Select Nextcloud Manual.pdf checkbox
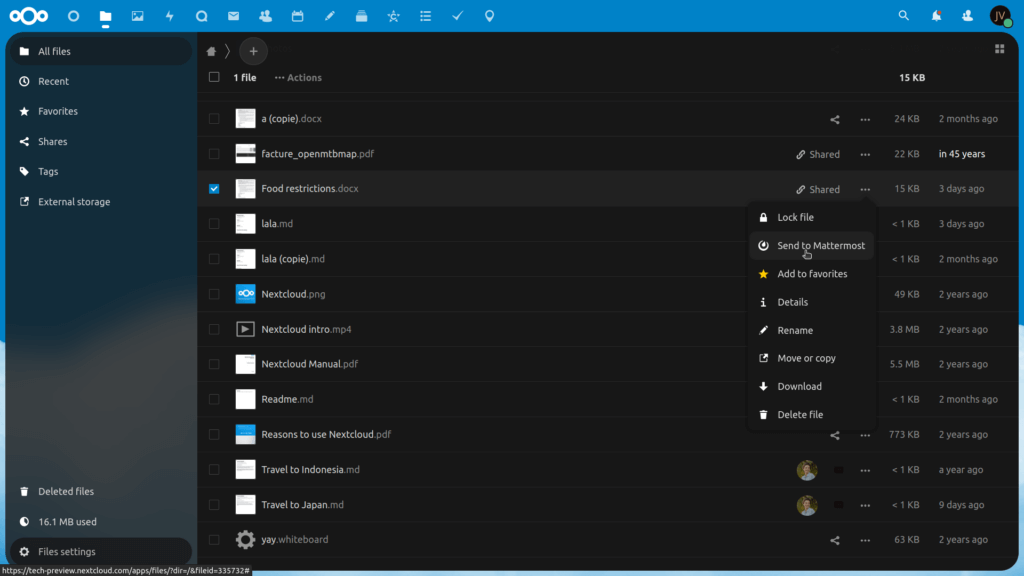Image resolution: width=1024 pixels, height=576 pixels. pyautogui.click(x=214, y=364)
